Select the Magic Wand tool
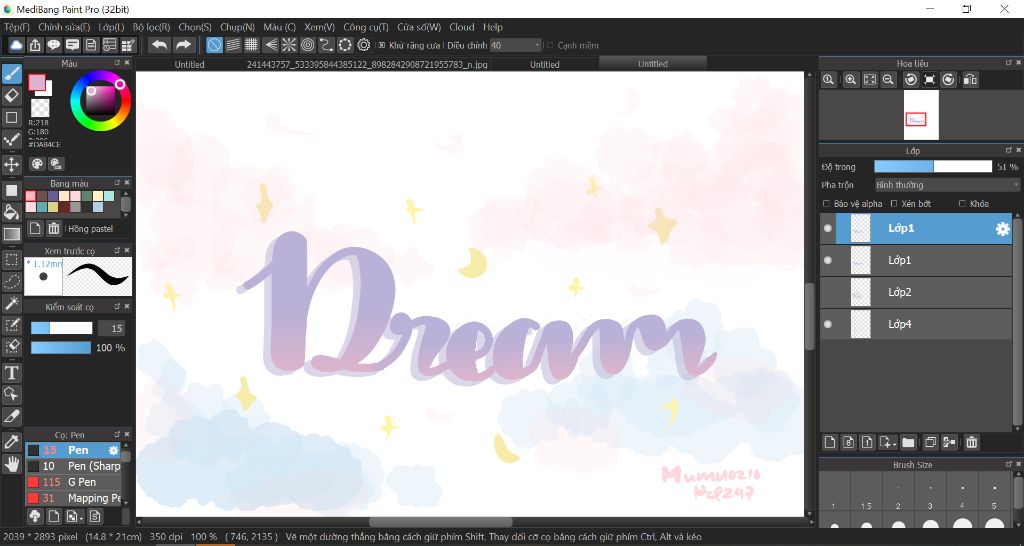The width and height of the screenshot is (1024, 546). [x=12, y=303]
